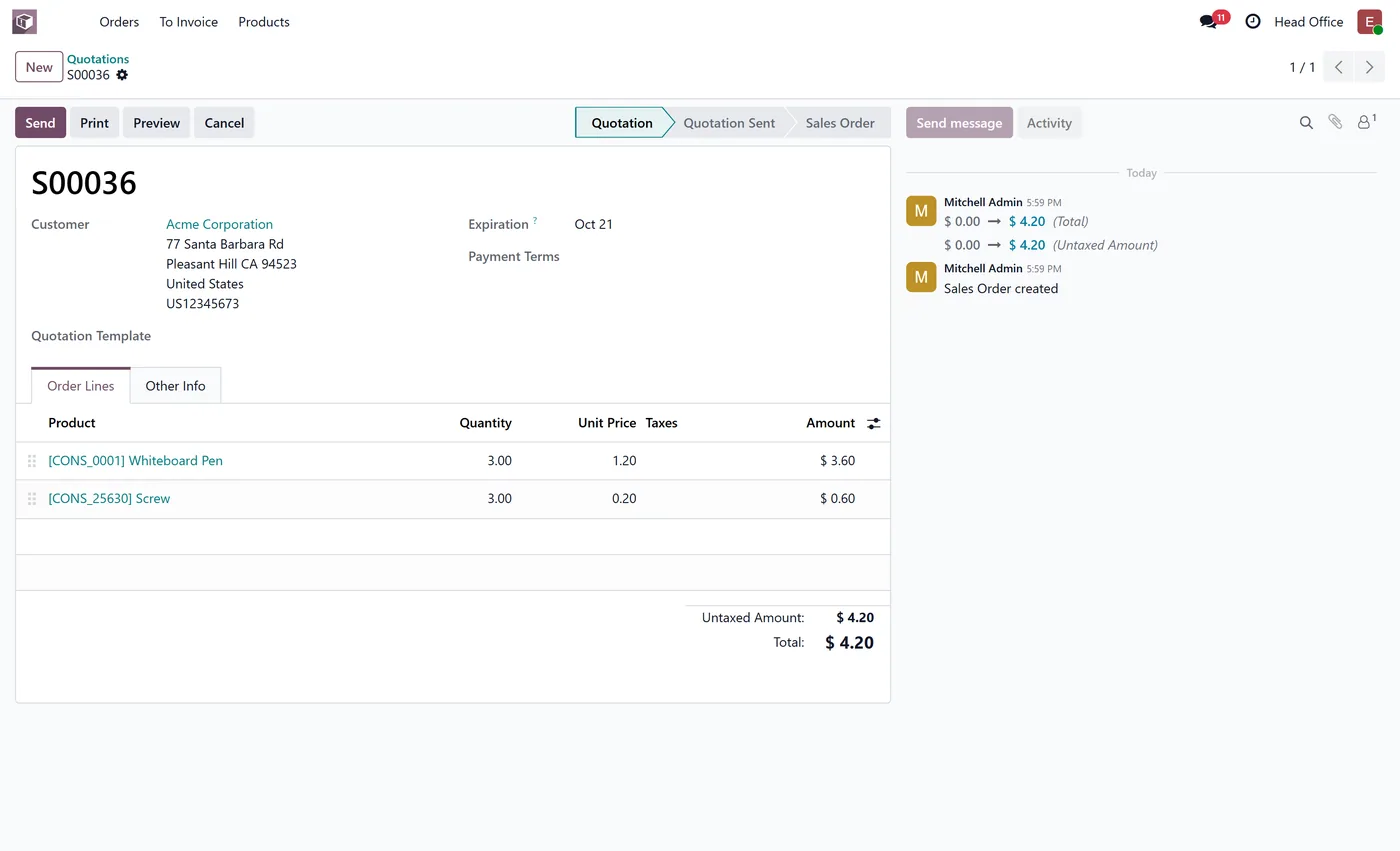
Task: Click the S00036 order title
Action: (x=84, y=183)
